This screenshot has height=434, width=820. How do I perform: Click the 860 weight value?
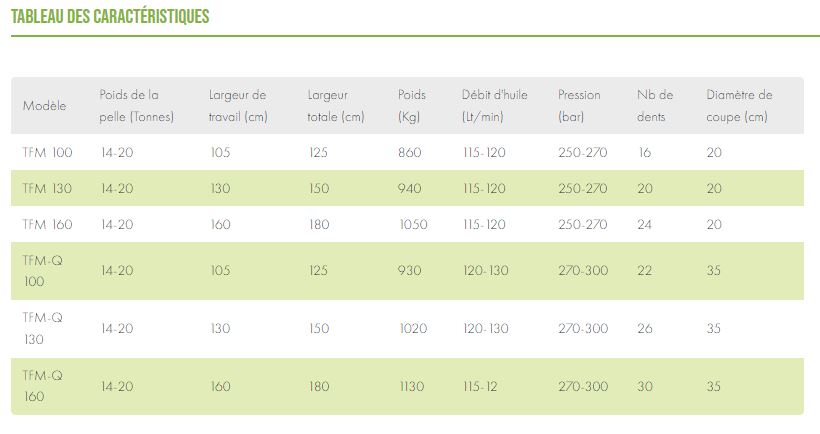click(x=409, y=152)
